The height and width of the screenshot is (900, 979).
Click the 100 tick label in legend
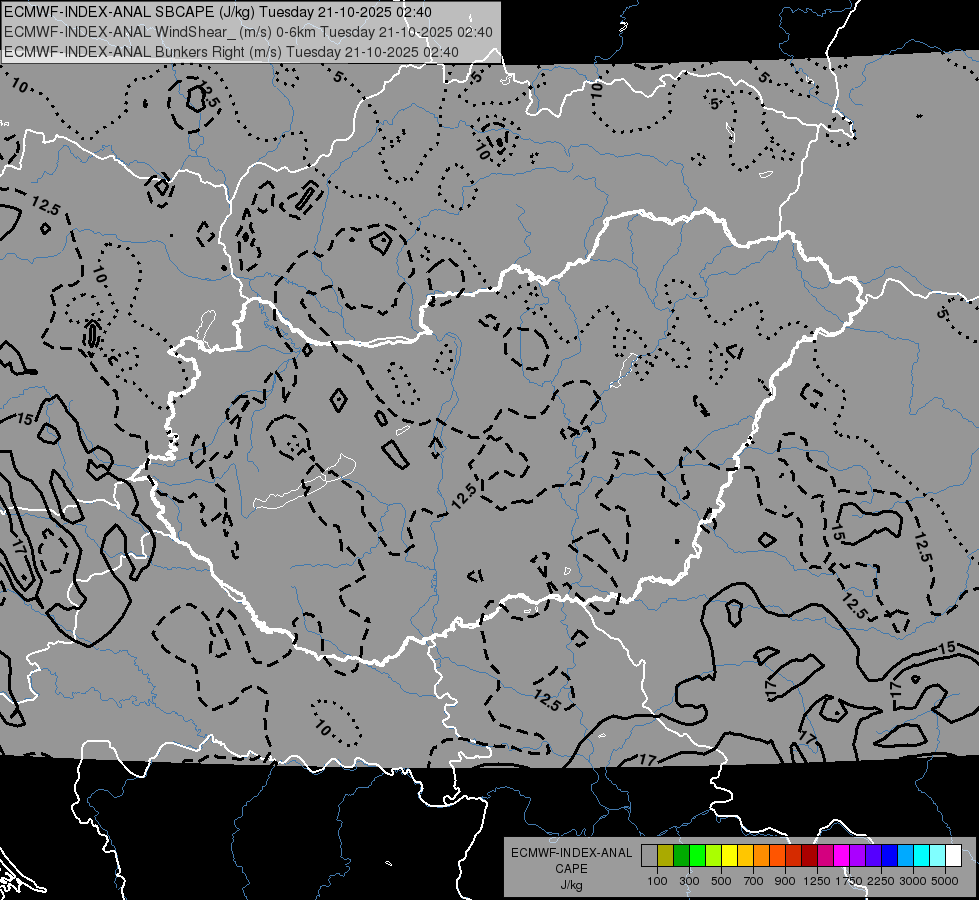[x=657, y=881]
